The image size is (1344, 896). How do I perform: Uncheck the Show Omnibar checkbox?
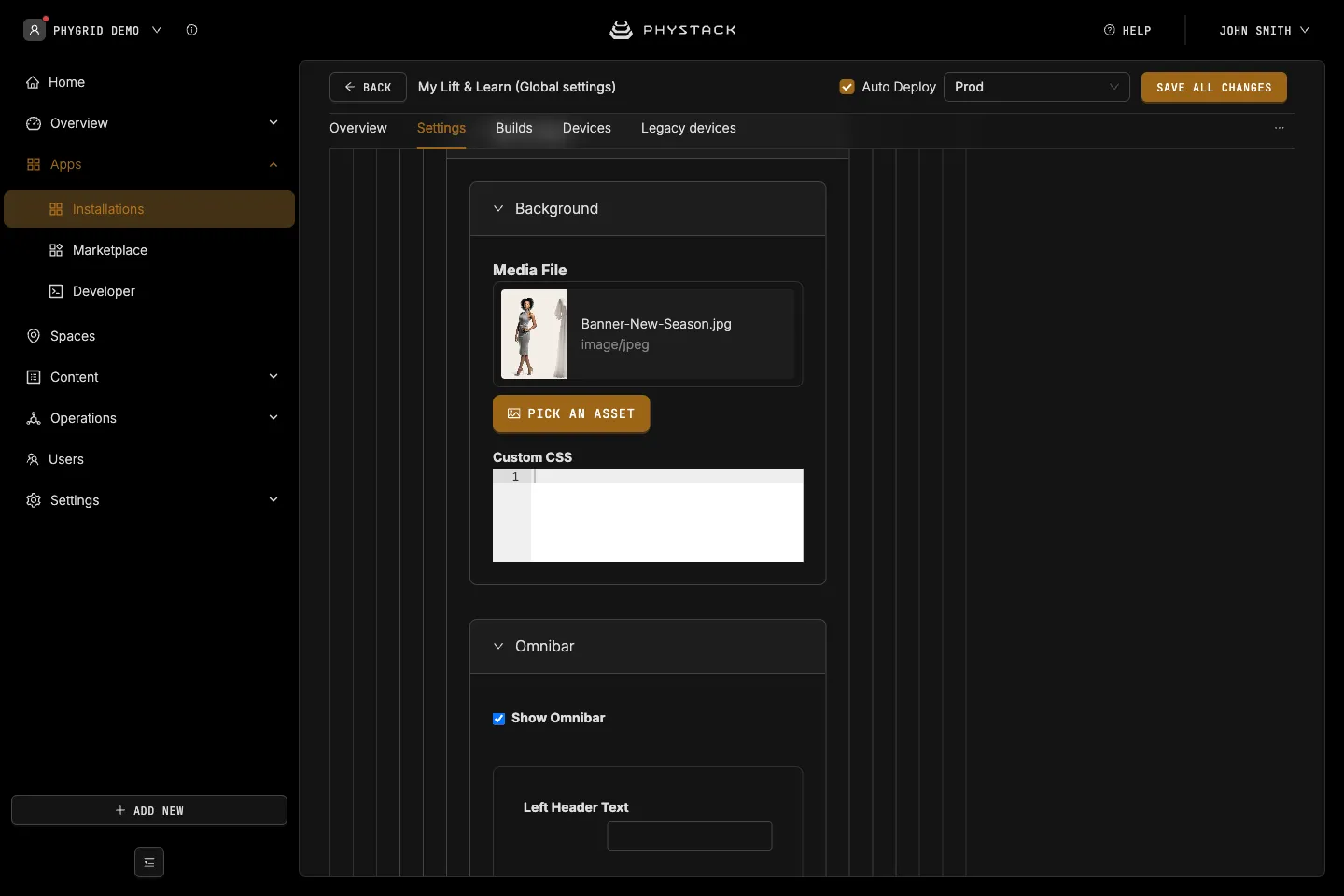click(x=499, y=719)
